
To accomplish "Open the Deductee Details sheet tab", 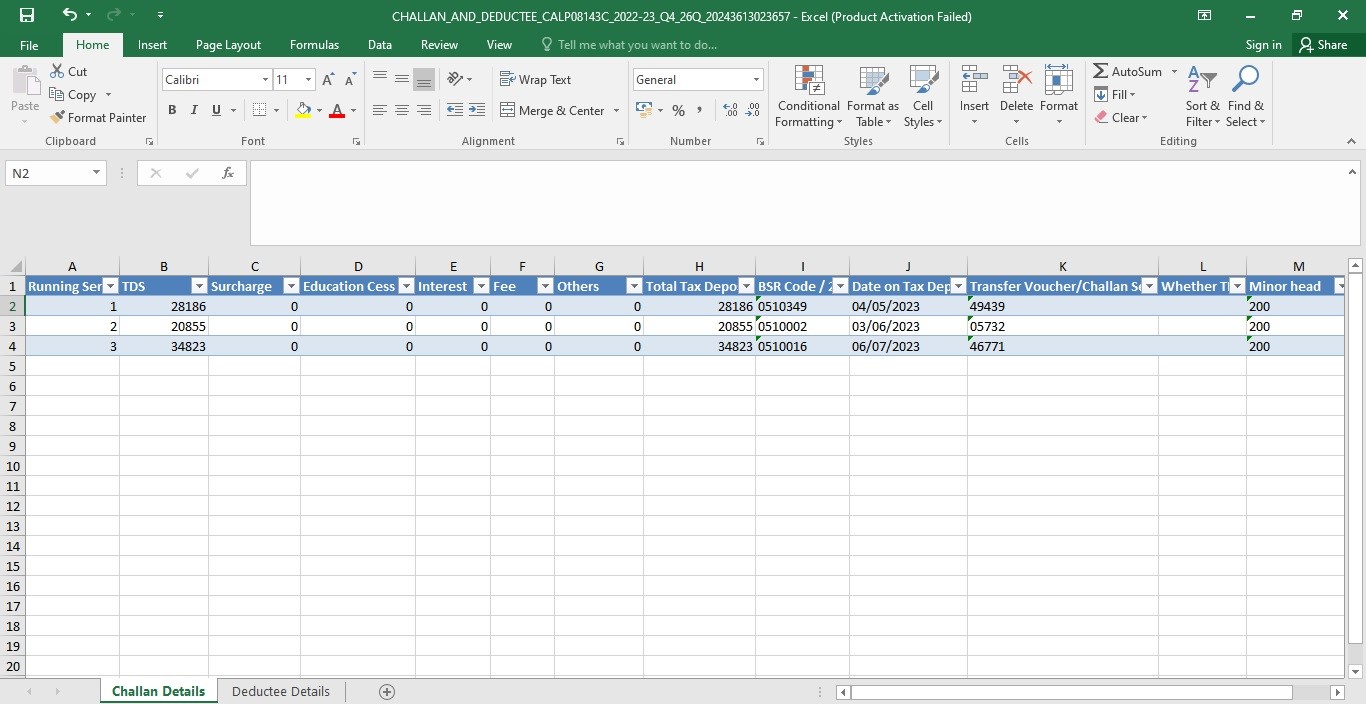I will pos(281,691).
